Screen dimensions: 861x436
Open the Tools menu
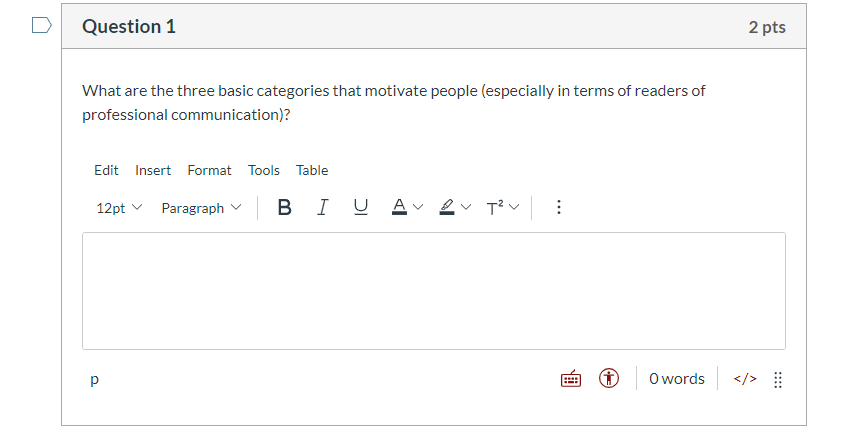tap(264, 170)
